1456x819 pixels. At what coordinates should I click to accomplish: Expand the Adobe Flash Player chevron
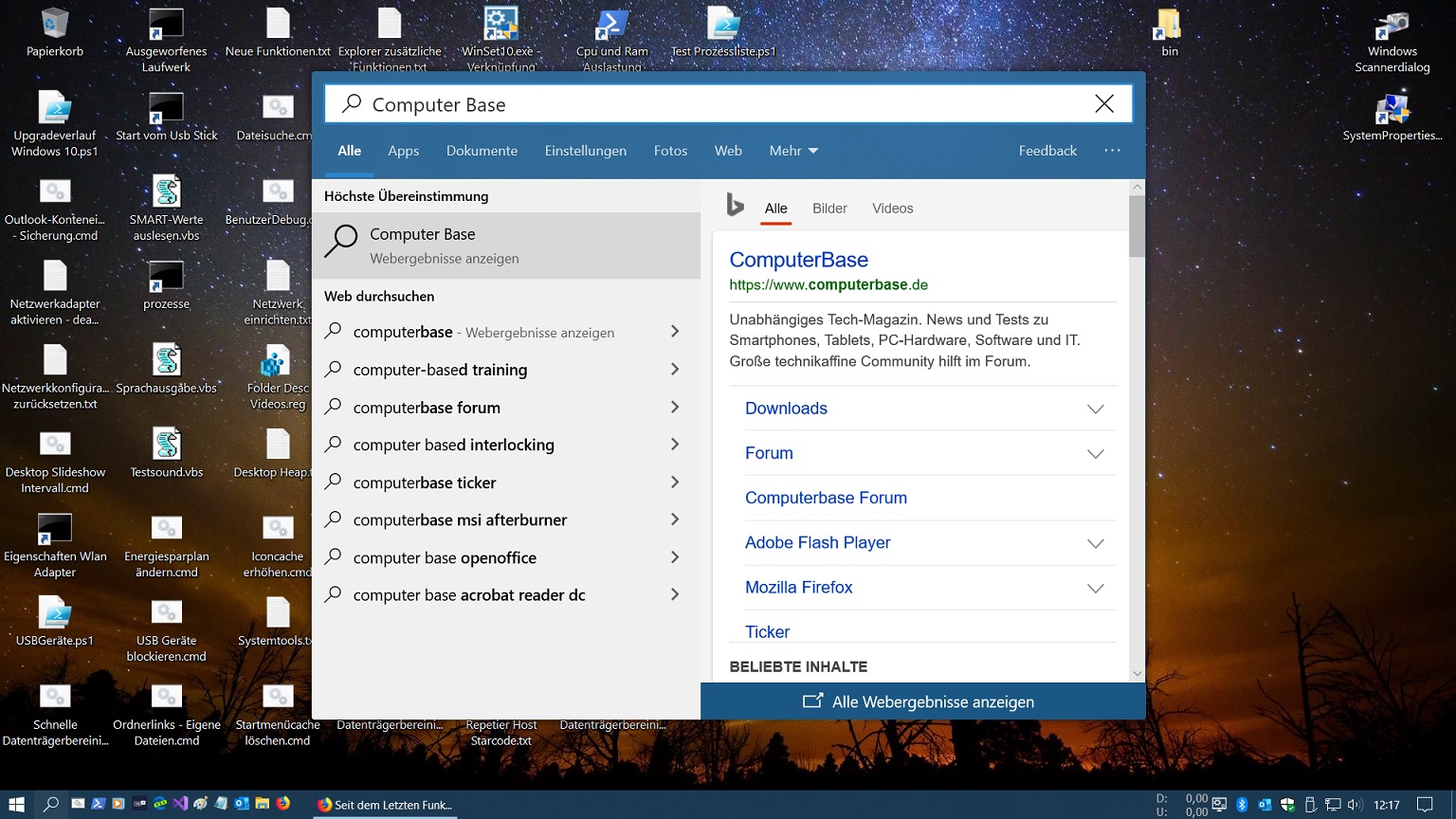pos(1095,543)
